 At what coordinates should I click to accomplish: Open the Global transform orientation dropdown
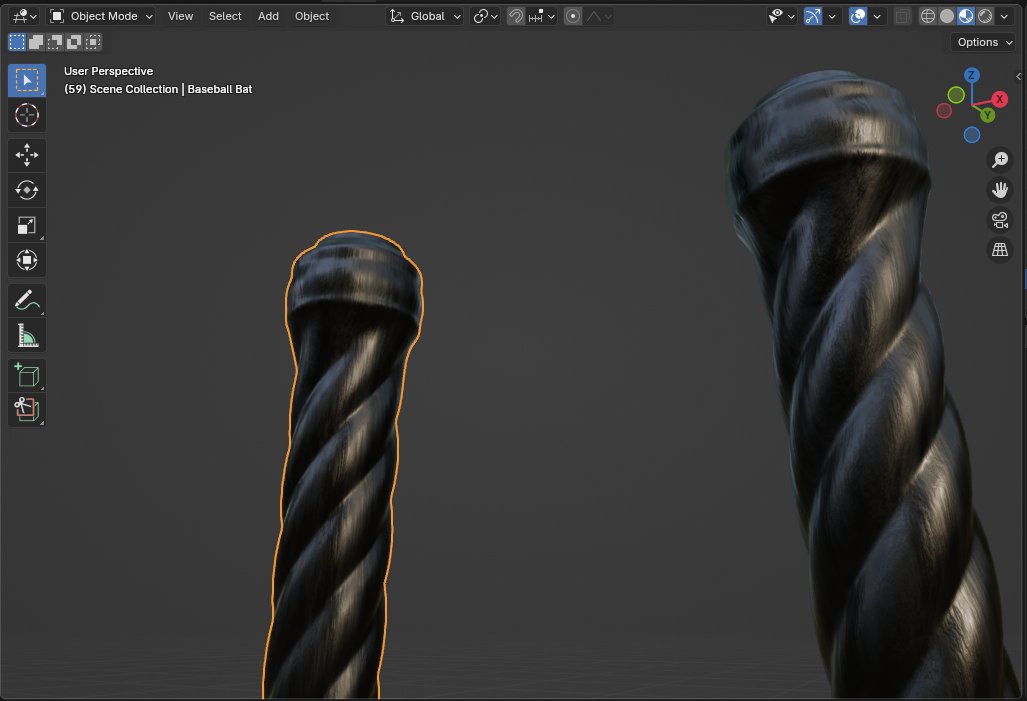pyautogui.click(x=424, y=15)
